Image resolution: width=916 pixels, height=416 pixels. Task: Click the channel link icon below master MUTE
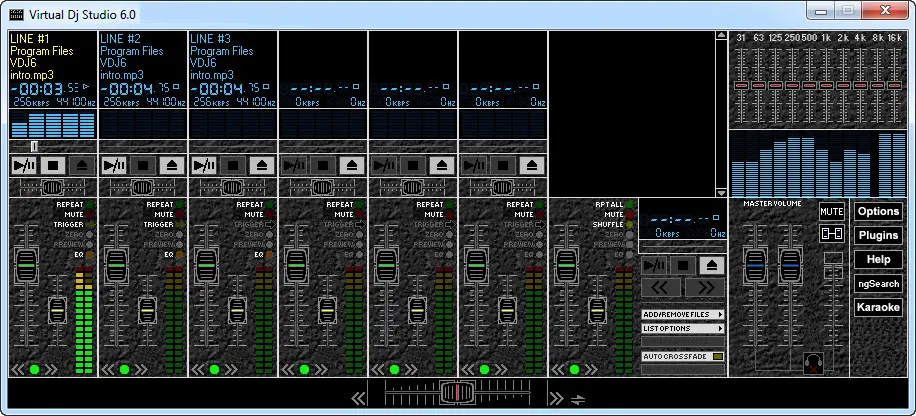832,234
